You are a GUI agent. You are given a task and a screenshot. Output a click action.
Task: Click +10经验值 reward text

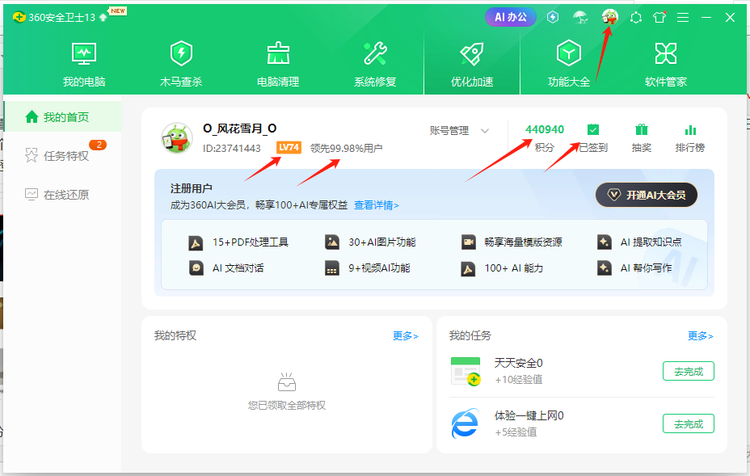[518, 380]
